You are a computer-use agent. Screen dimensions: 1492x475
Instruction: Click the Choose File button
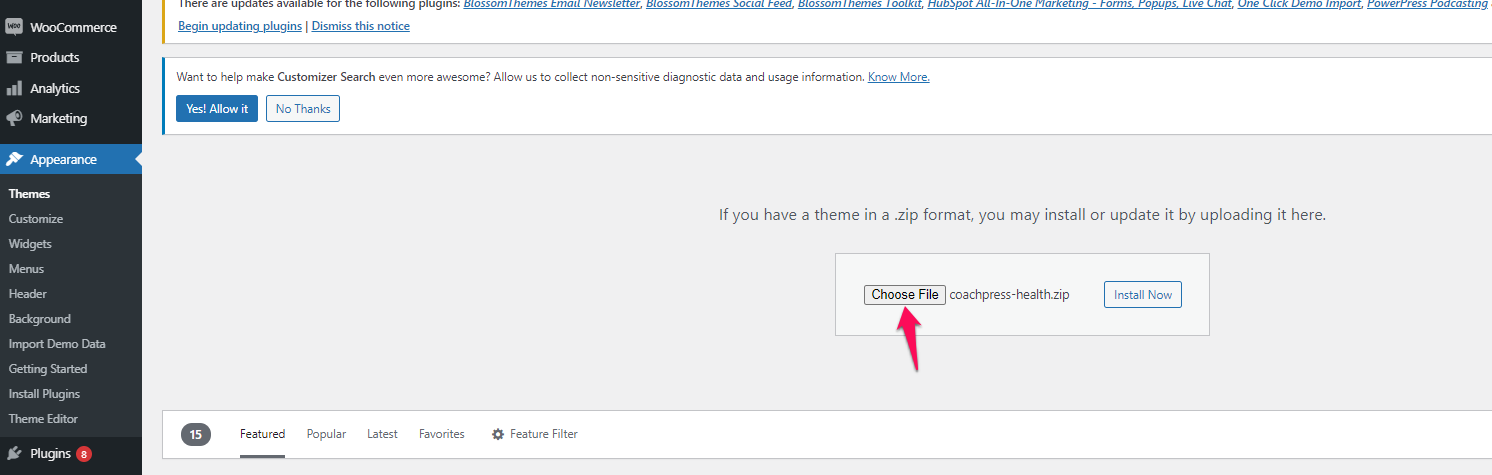tap(905, 294)
